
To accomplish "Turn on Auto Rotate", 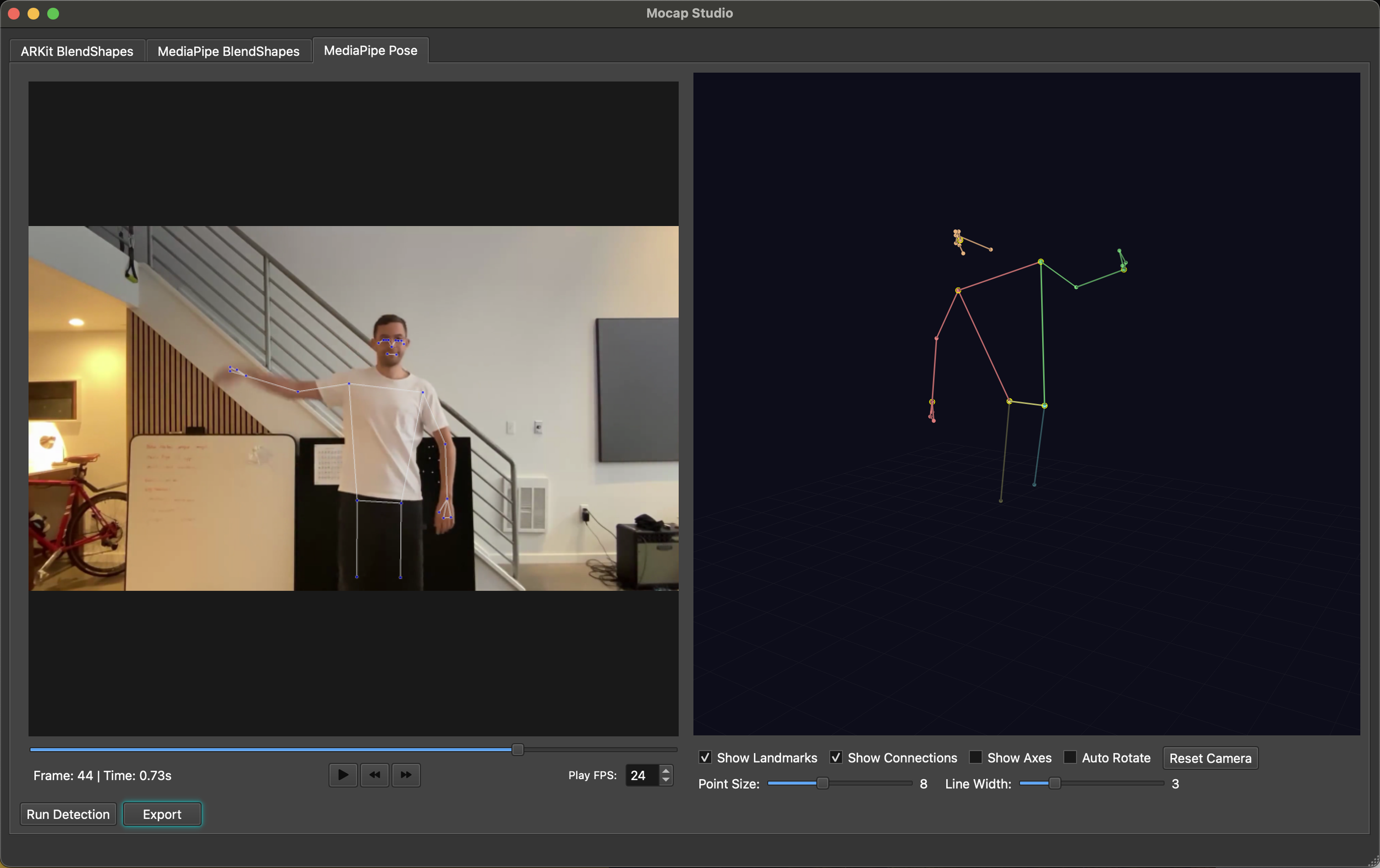I will 1070,758.
